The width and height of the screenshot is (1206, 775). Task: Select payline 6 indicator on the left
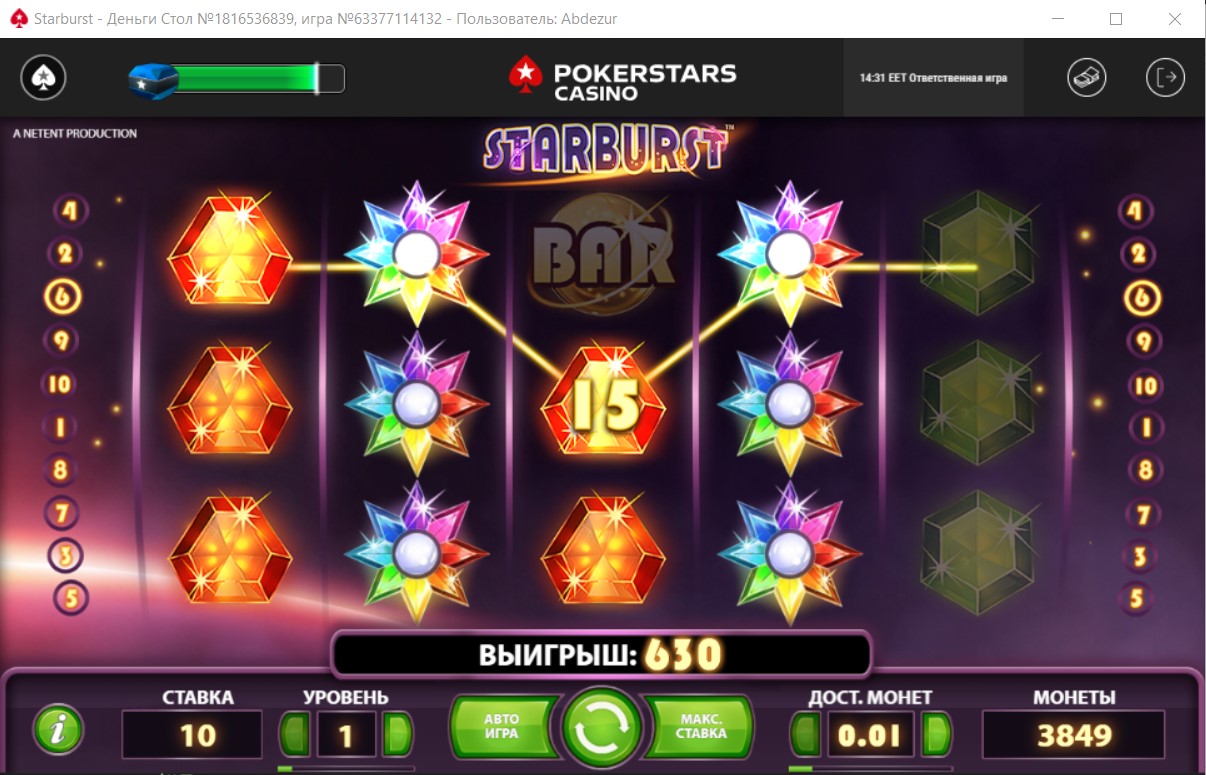(64, 297)
